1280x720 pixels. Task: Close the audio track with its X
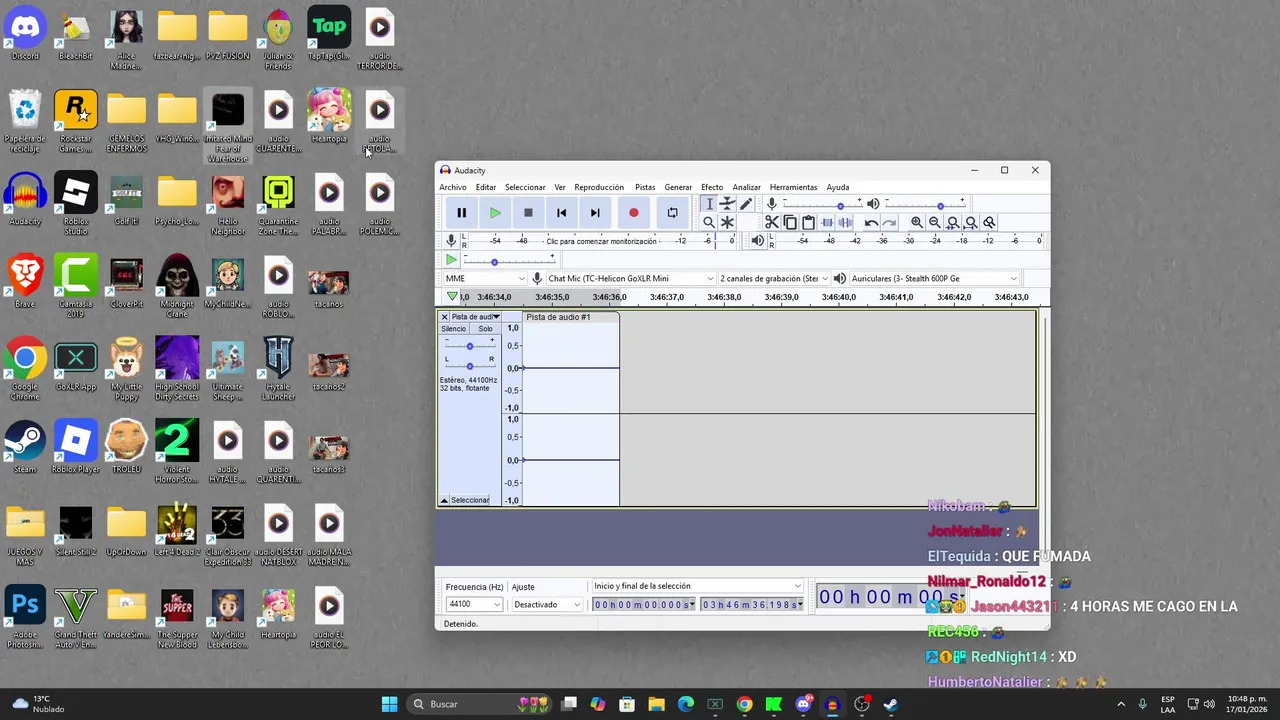445,317
